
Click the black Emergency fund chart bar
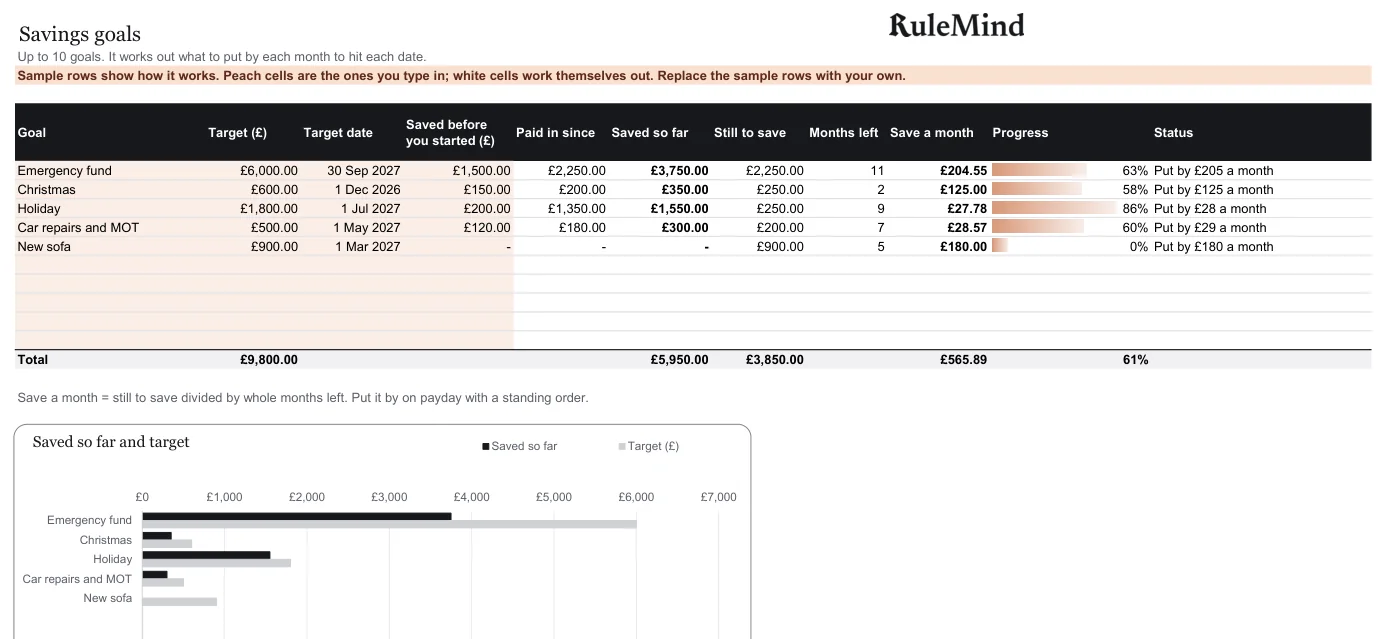pyautogui.click(x=297, y=516)
